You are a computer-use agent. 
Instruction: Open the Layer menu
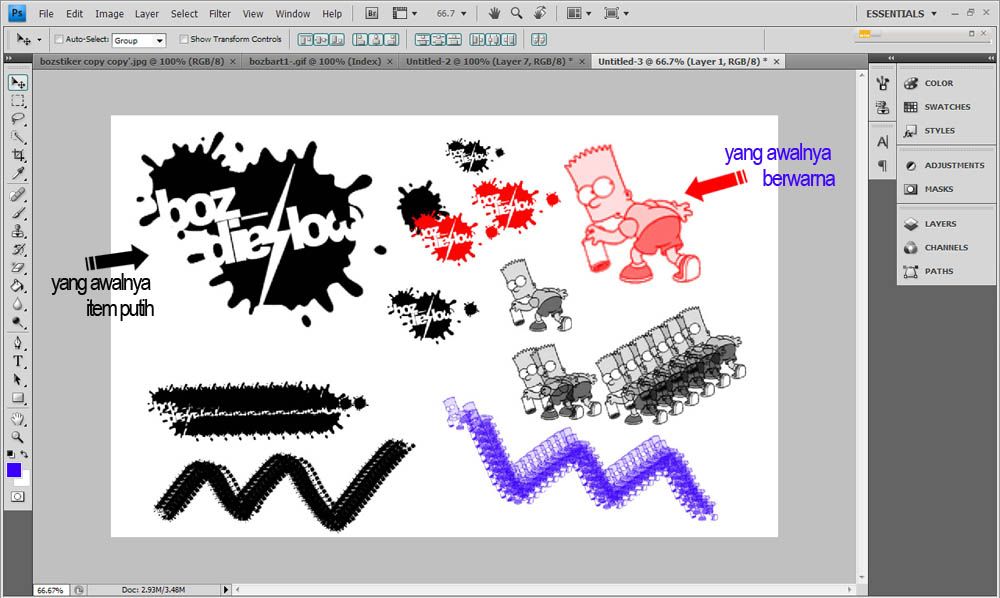tap(147, 13)
